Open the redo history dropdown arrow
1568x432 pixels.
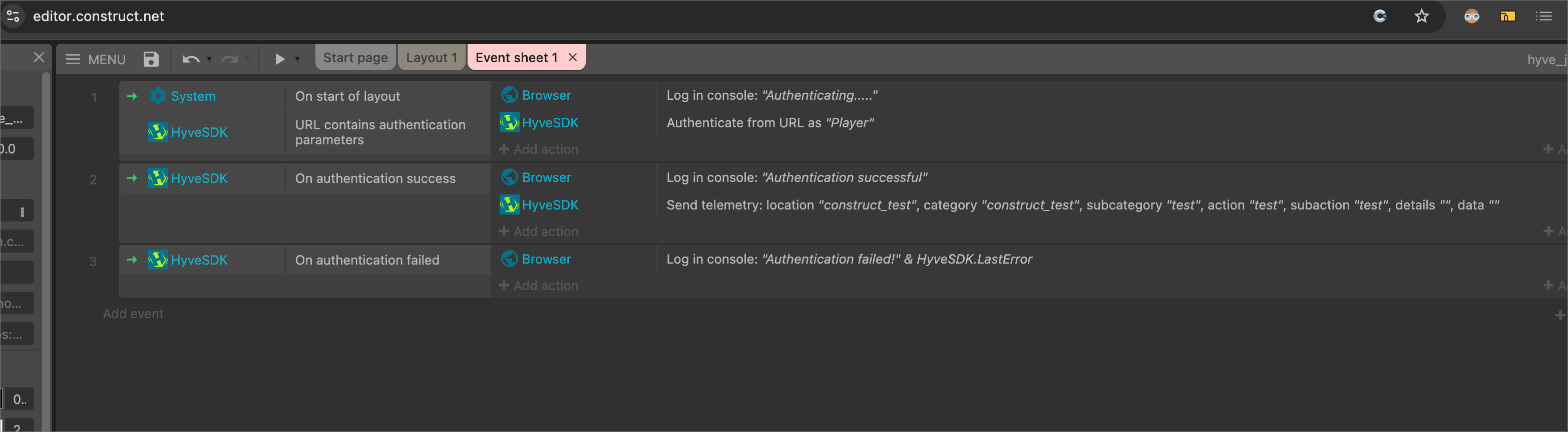click(x=247, y=59)
